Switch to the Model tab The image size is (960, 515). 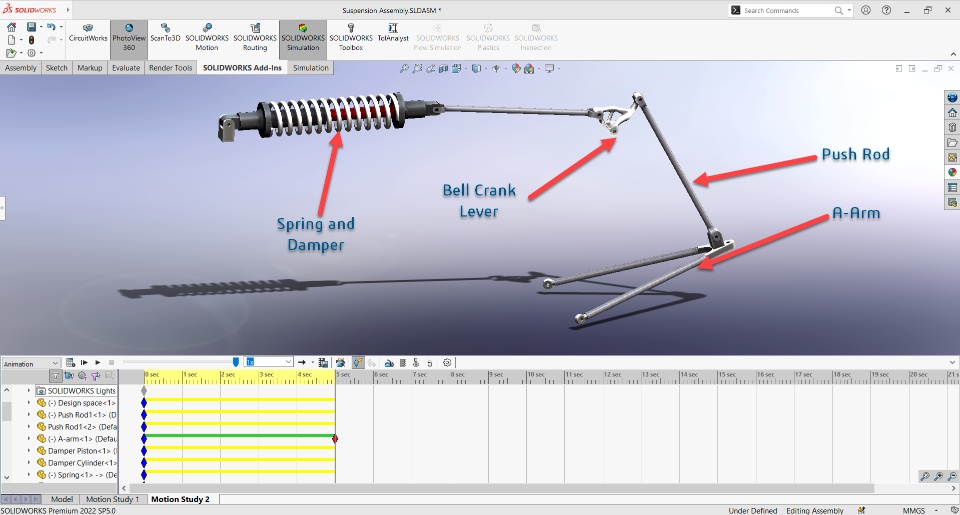point(62,499)
